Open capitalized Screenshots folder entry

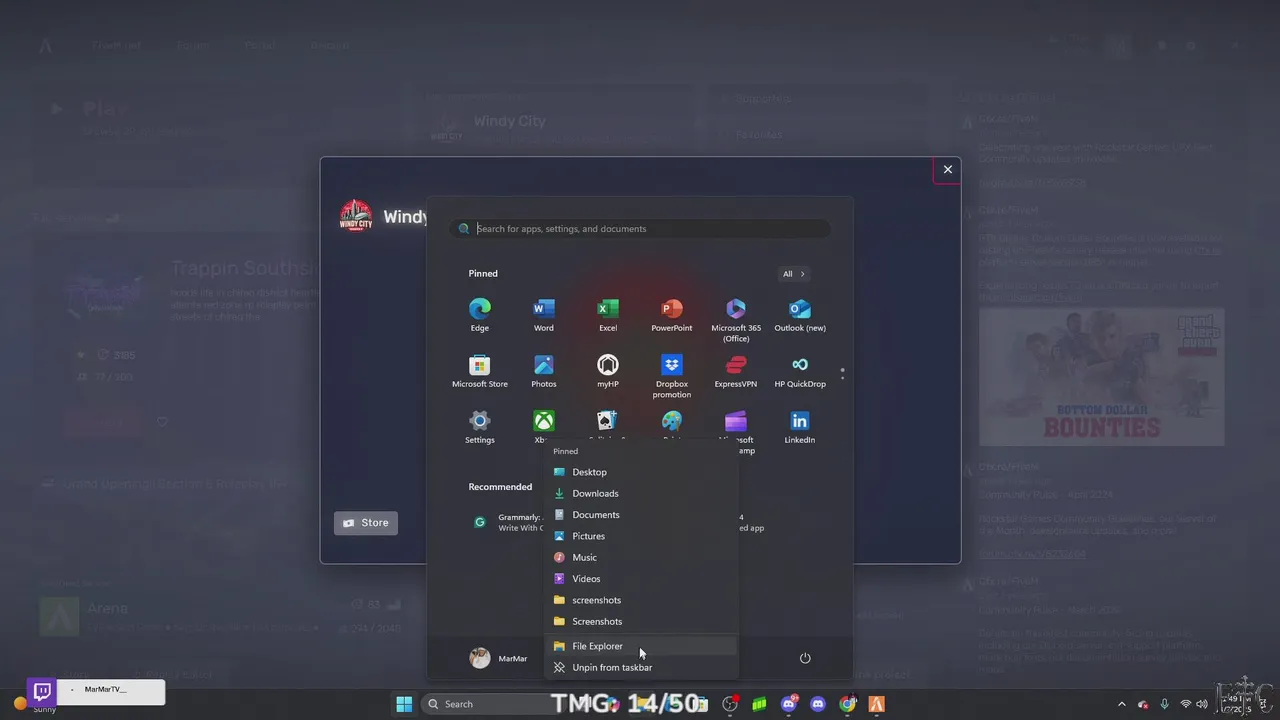click(x=641, y=622)
